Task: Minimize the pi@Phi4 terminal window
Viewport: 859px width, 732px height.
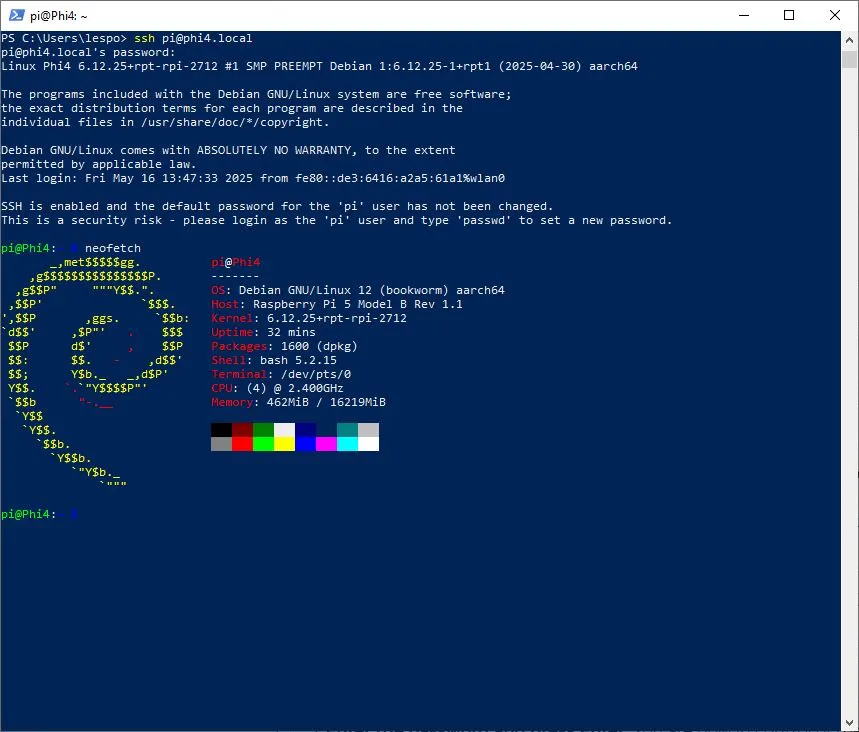Action: coord(743,15)
